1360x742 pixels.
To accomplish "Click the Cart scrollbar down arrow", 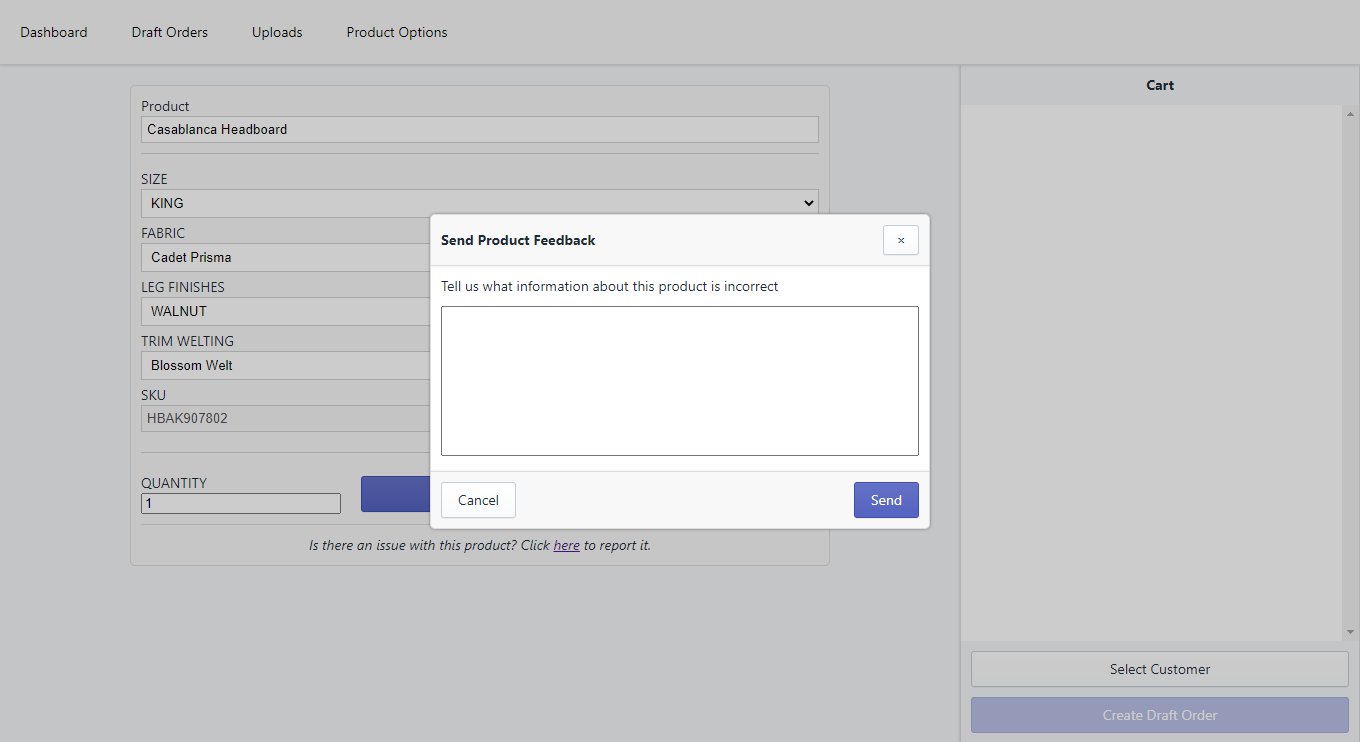I will (x=1350, y=632).
